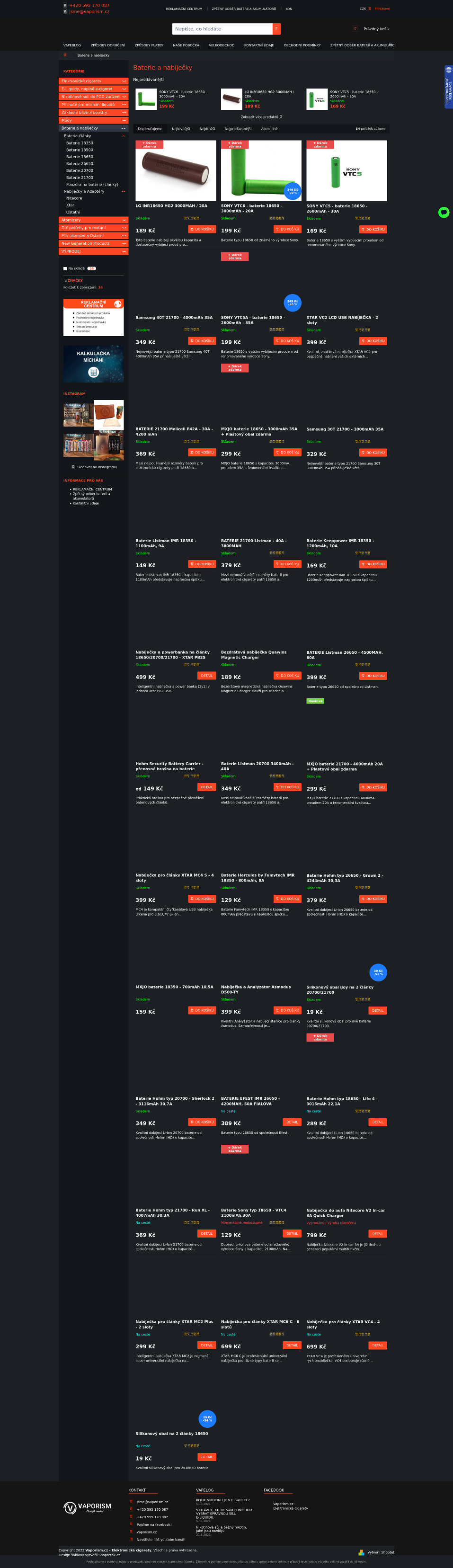Click DETAIL for Nabíječka a powerbanka XTAR PB2S
This screenshot has width=453, height=1568.
point(207,676)
